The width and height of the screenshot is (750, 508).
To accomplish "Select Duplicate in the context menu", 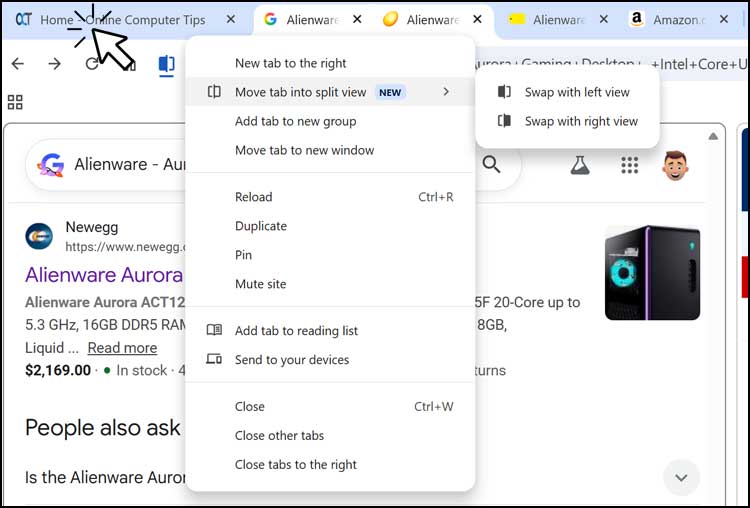I will tap(330, 226).
